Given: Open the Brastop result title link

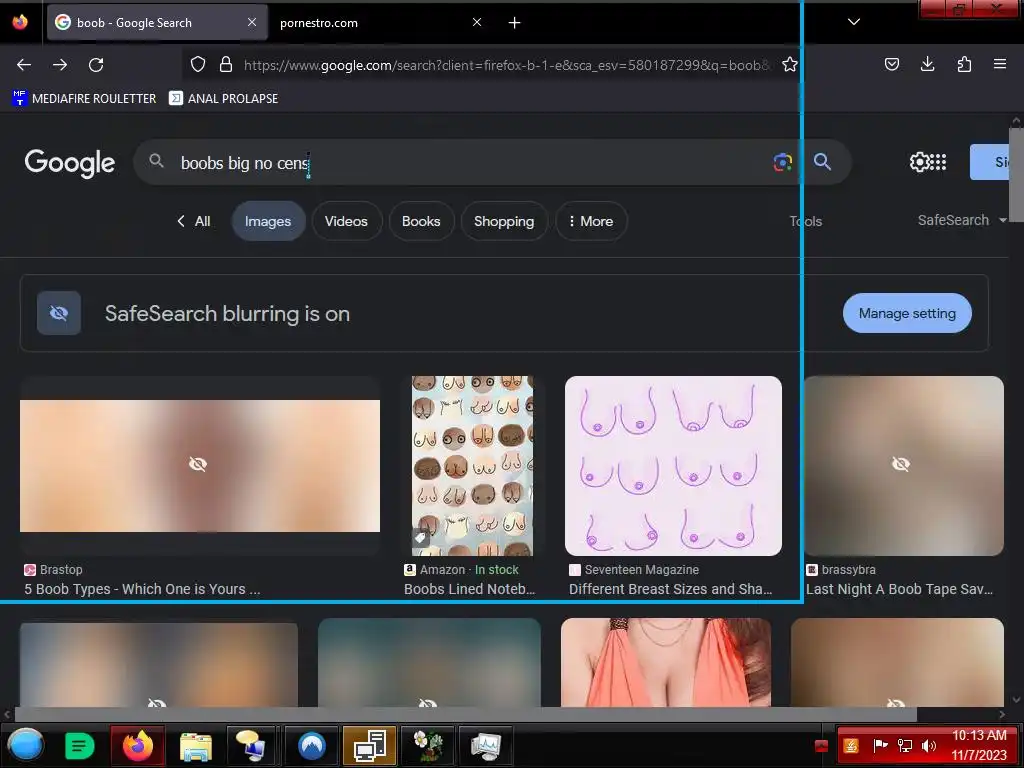Looking at the screenshot, I should pyautogui.click(x=142, y=589).
